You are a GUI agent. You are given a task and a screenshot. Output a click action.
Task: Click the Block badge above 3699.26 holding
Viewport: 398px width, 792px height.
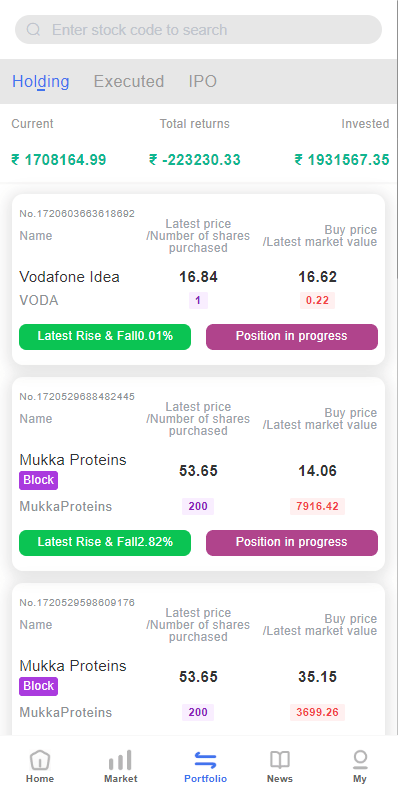(39, 686)
